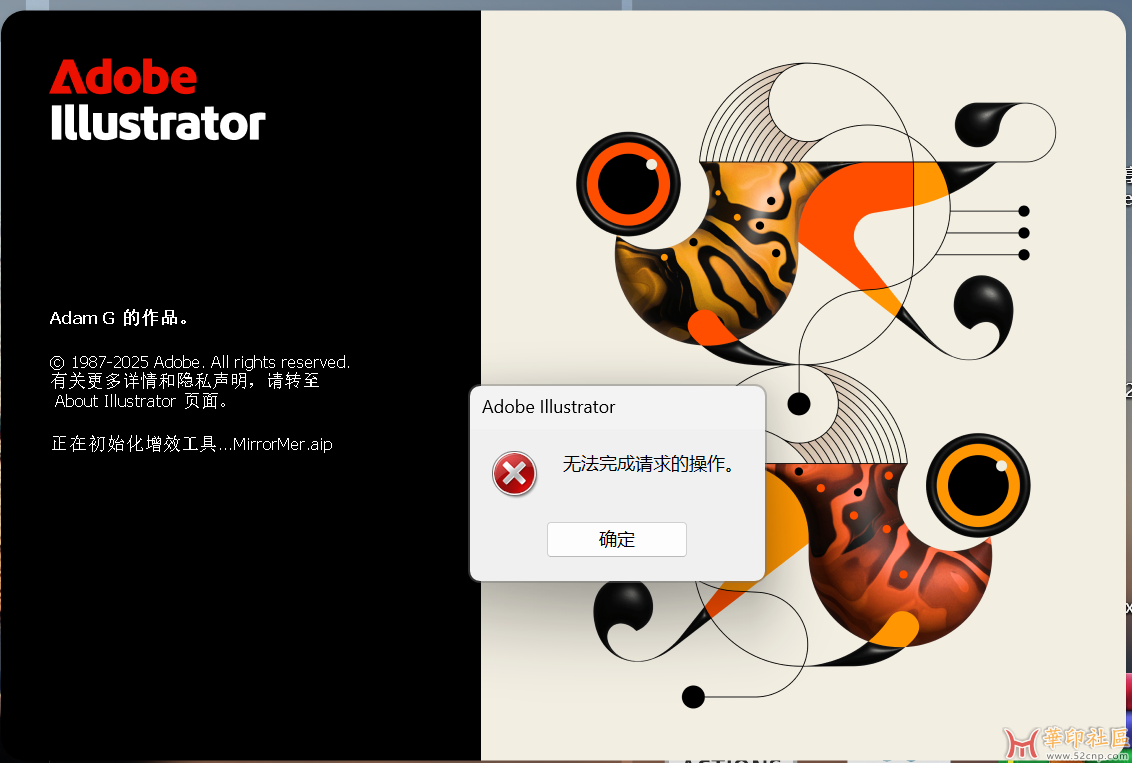The height and width of the screenshot is (763, 1132).
Task: Click the 确定 button in the error dialog
Action: [617, 539]
